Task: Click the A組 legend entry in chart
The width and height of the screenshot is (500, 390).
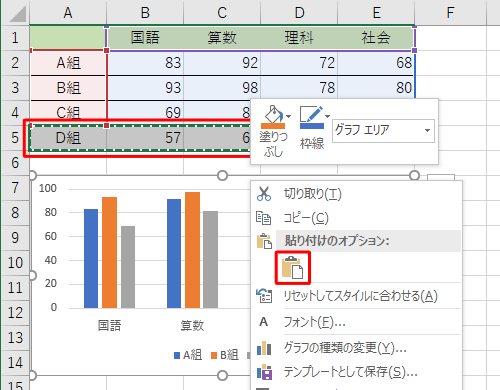Action: click(x=188, y=355)
